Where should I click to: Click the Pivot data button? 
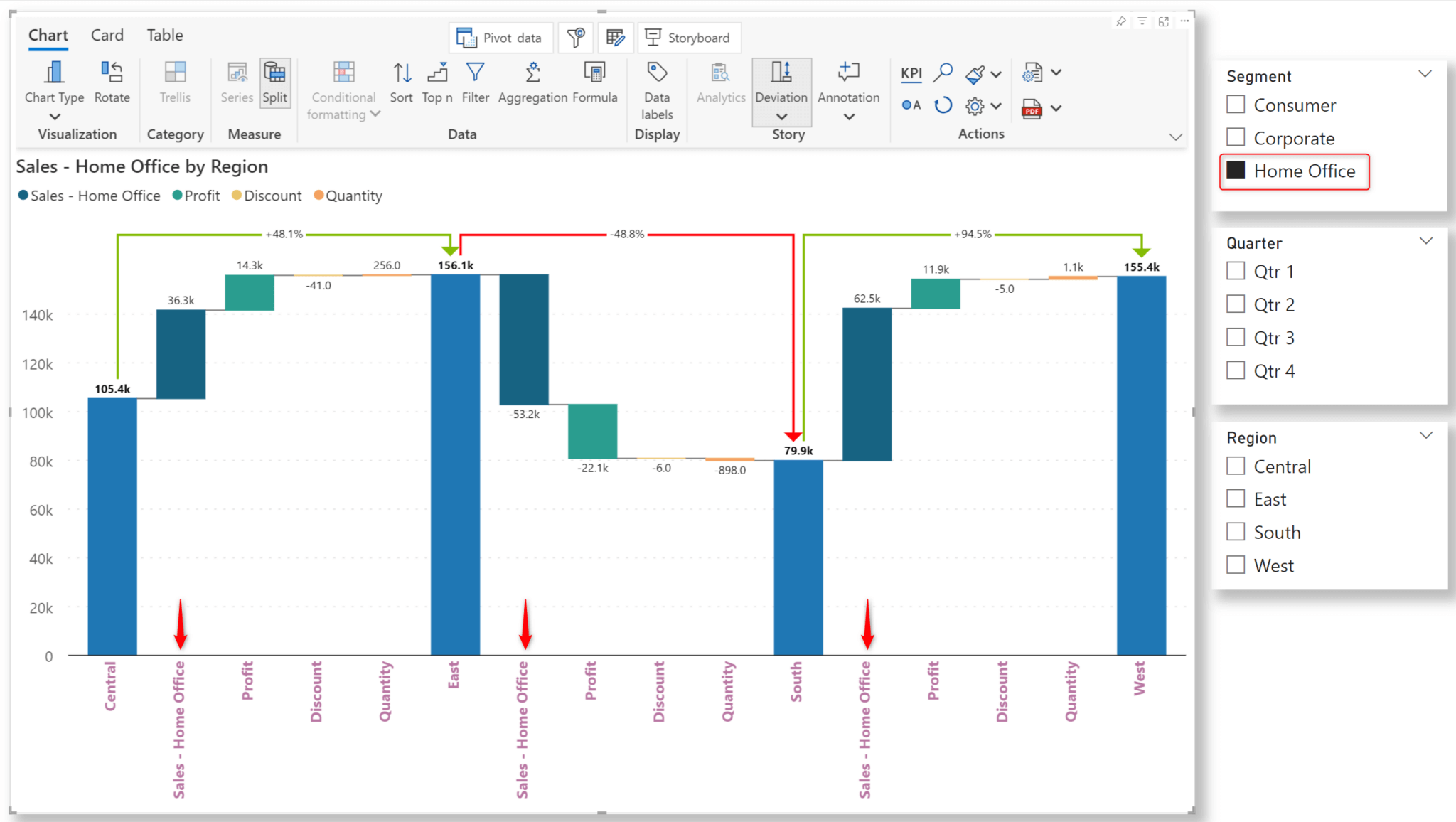coord(500,38)
